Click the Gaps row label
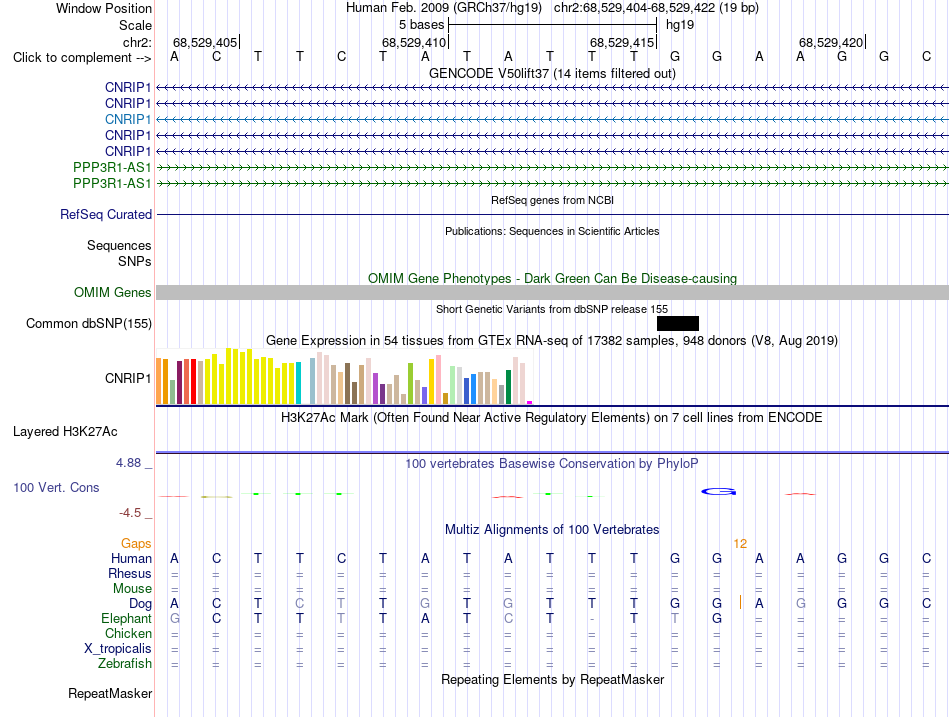The image size is (950, 717). [x=136, y=544]
